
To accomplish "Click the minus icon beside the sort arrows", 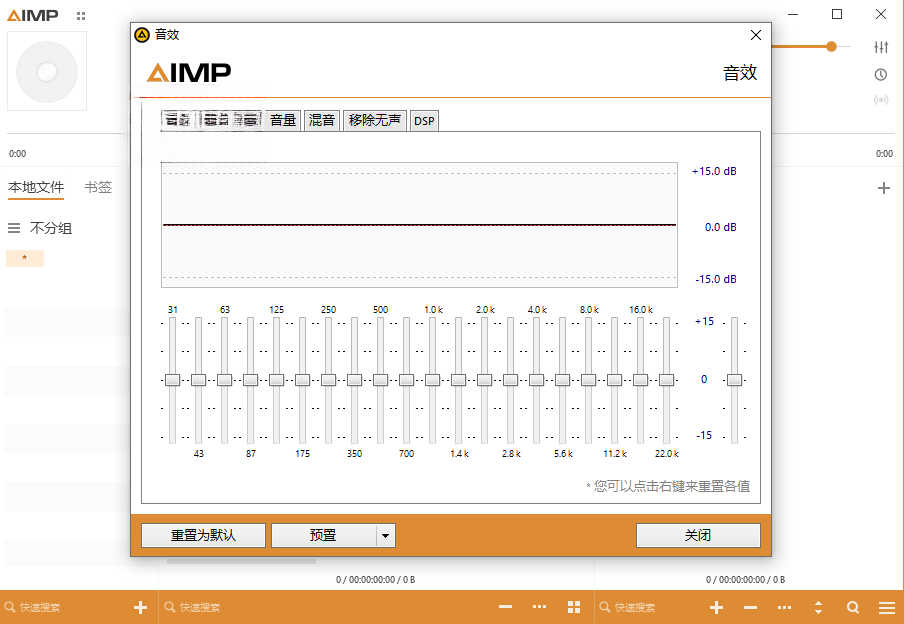I will [751, 607].
